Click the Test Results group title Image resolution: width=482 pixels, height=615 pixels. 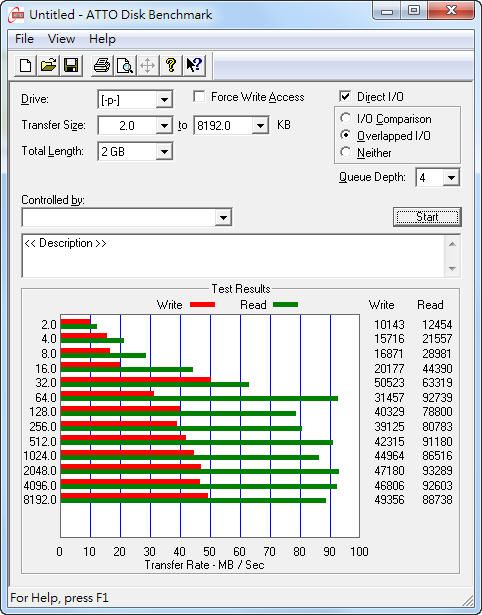click(241, 289)
